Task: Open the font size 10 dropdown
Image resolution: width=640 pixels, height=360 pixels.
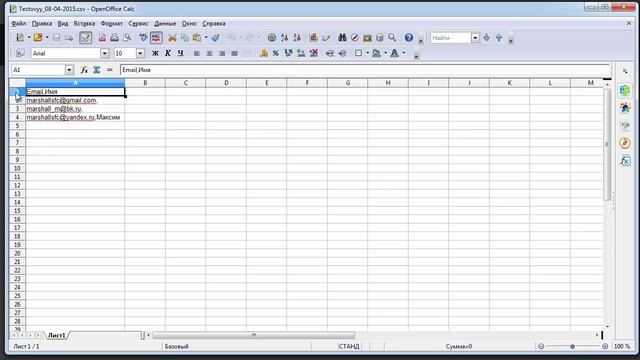Action: (140, 53)
